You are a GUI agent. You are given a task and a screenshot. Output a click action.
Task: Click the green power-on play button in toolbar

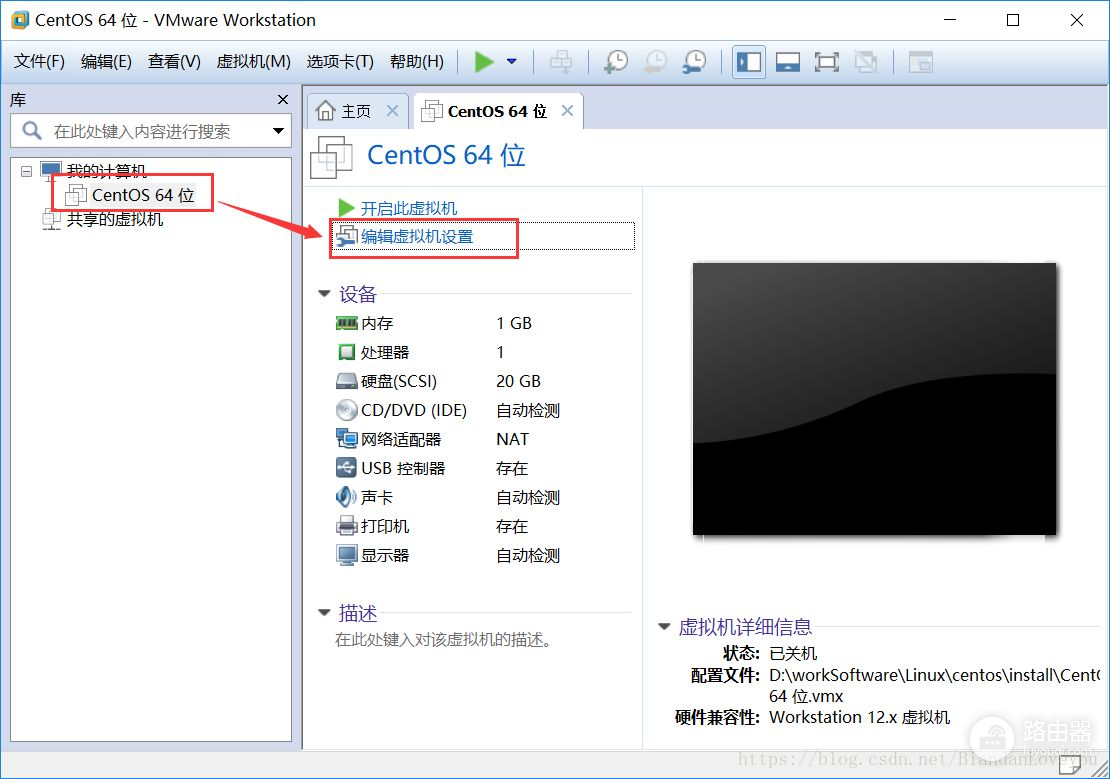484,62
